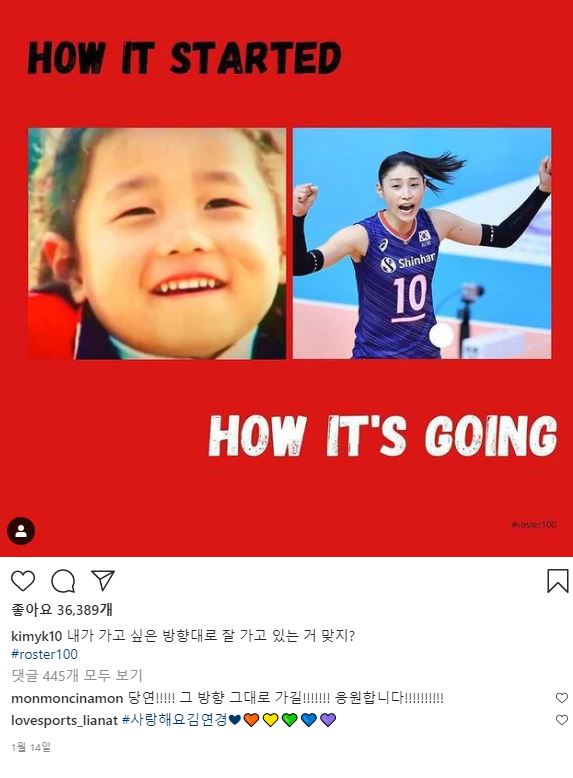This screenshot has height=778, width=573.
Task: Save post with bookmark icon
Action: pyautogui.click(x=558, y=581)
